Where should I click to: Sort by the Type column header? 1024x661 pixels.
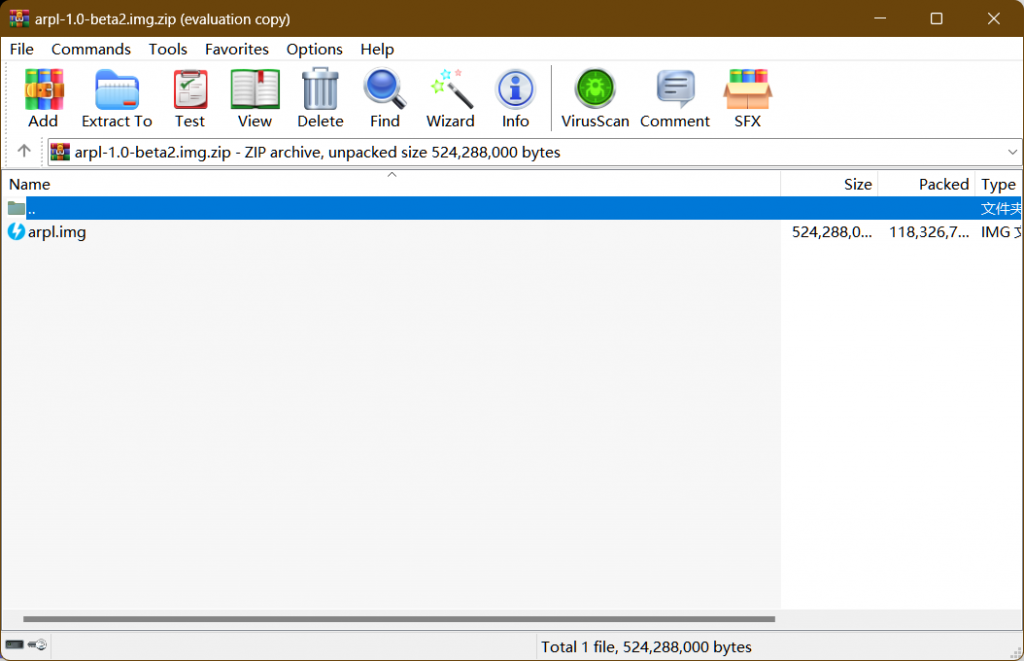point(999,184)
